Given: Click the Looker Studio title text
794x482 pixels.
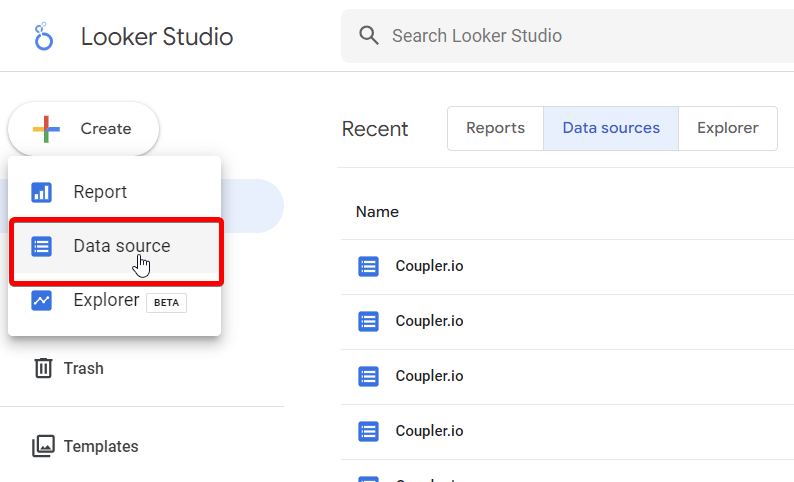Looking at the screenshot, I should [157, 36].
